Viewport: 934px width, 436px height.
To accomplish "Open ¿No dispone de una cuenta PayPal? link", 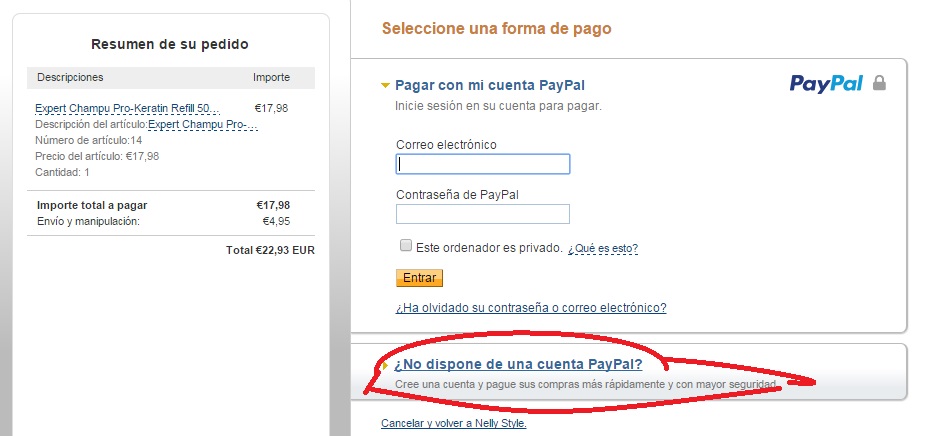I will 519,364.
